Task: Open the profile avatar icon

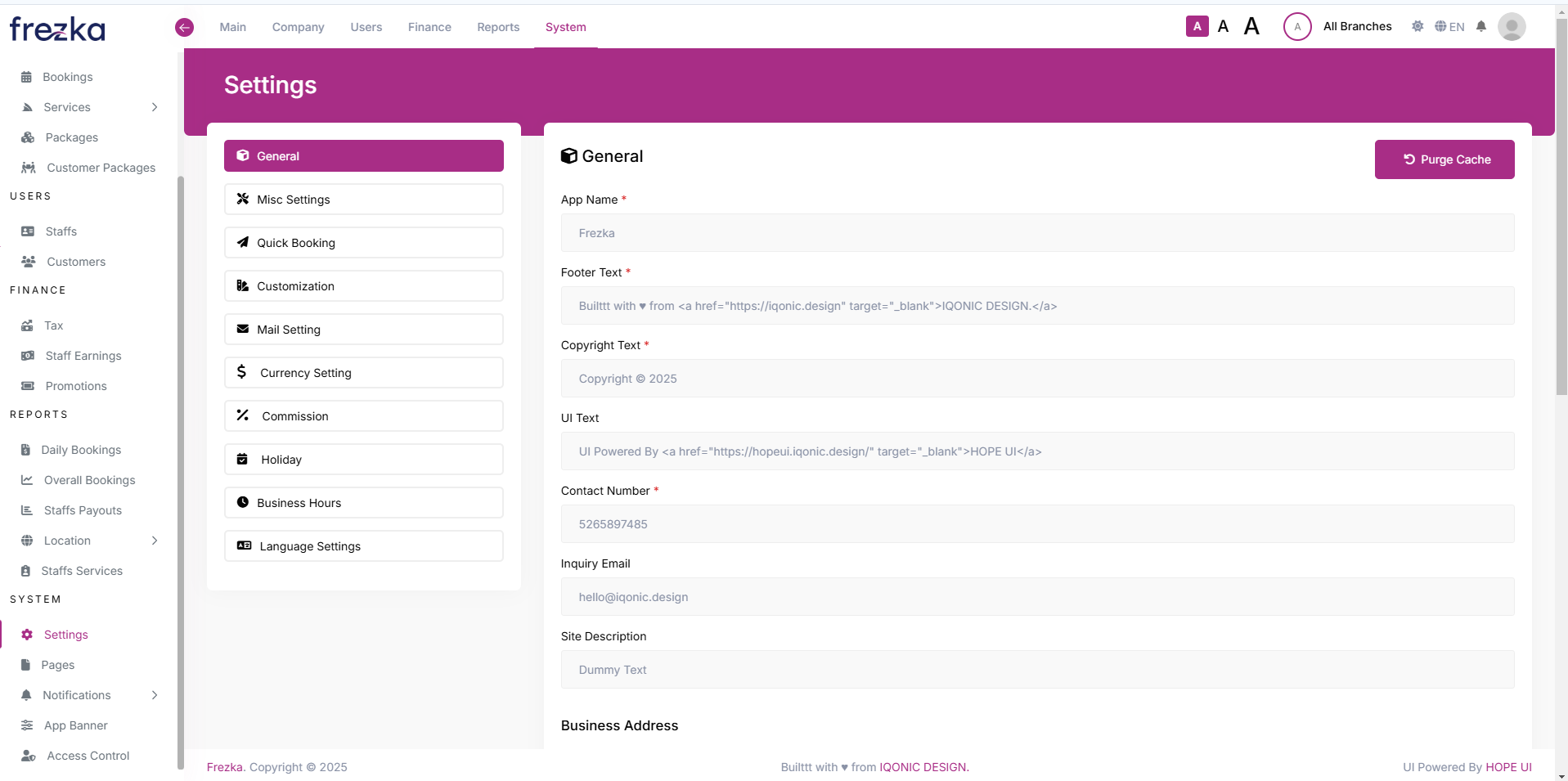Action: [1512, 26]
